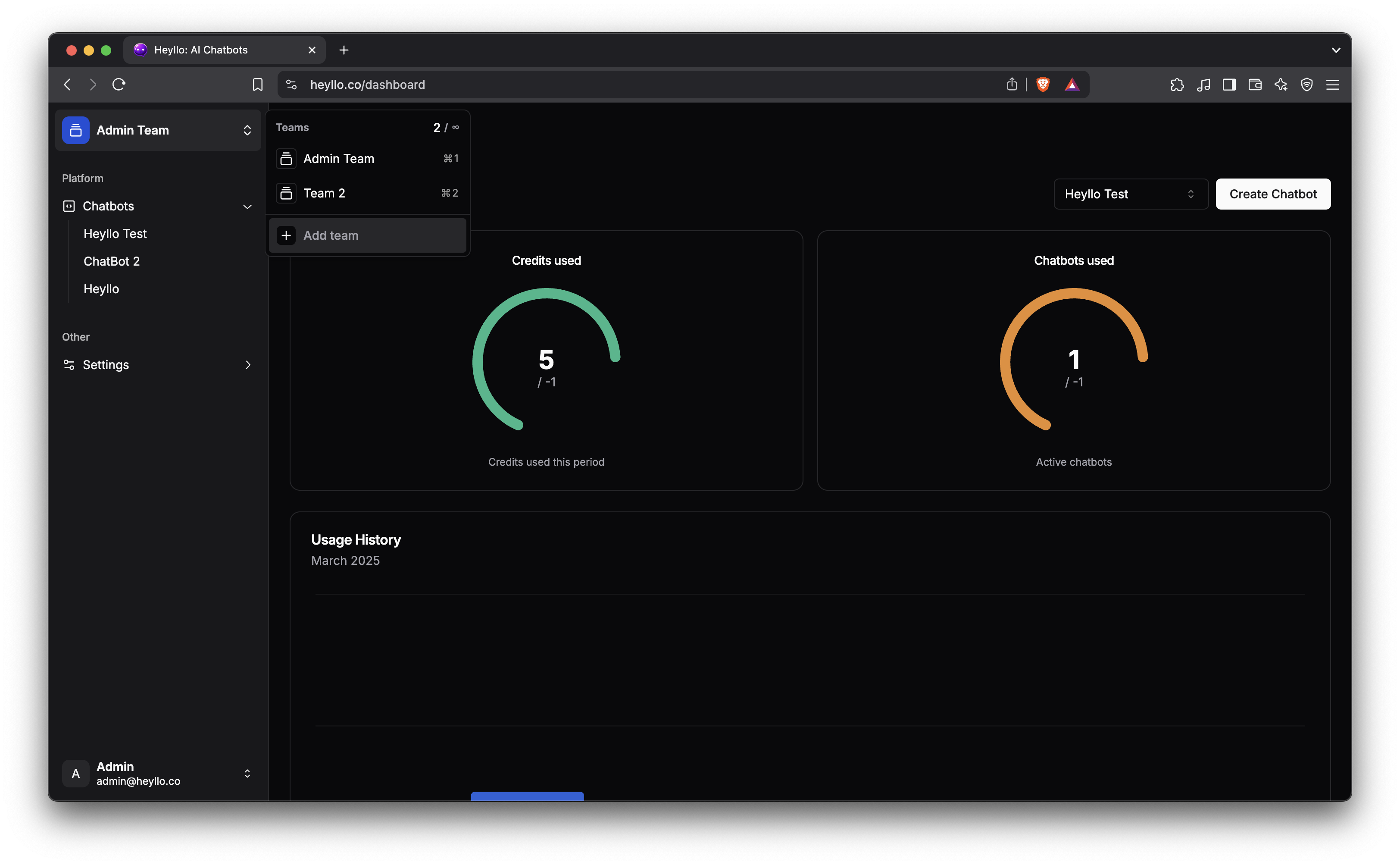Click the Teams header label
Viewport: 1400px width, 865px height.
click(x=292, y=128)
